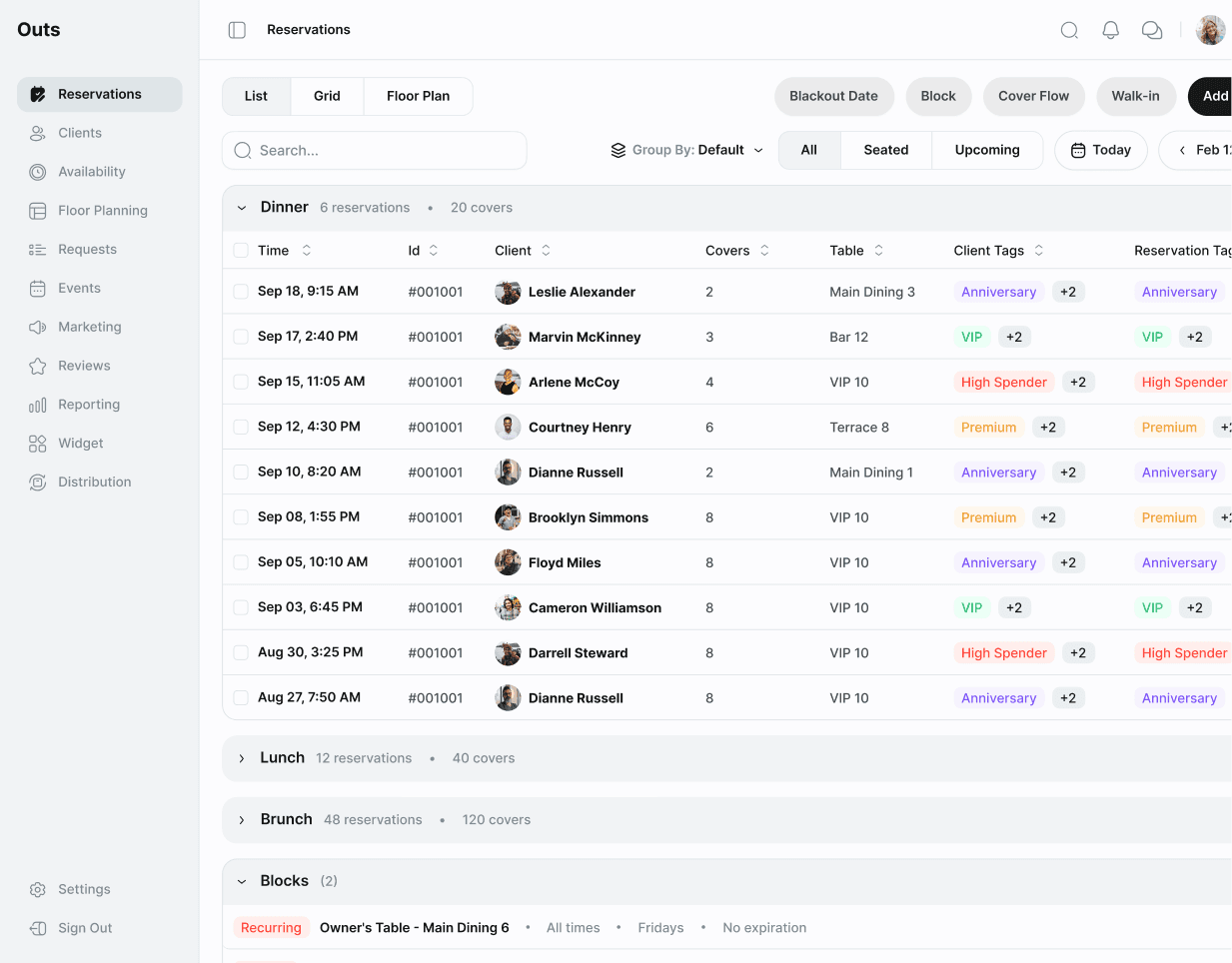This screenshot has height=963, width=1232.
Task: Expand +2 tags for Marvin McKinney
Action: pyautogui.click(x=1014, y=337)
